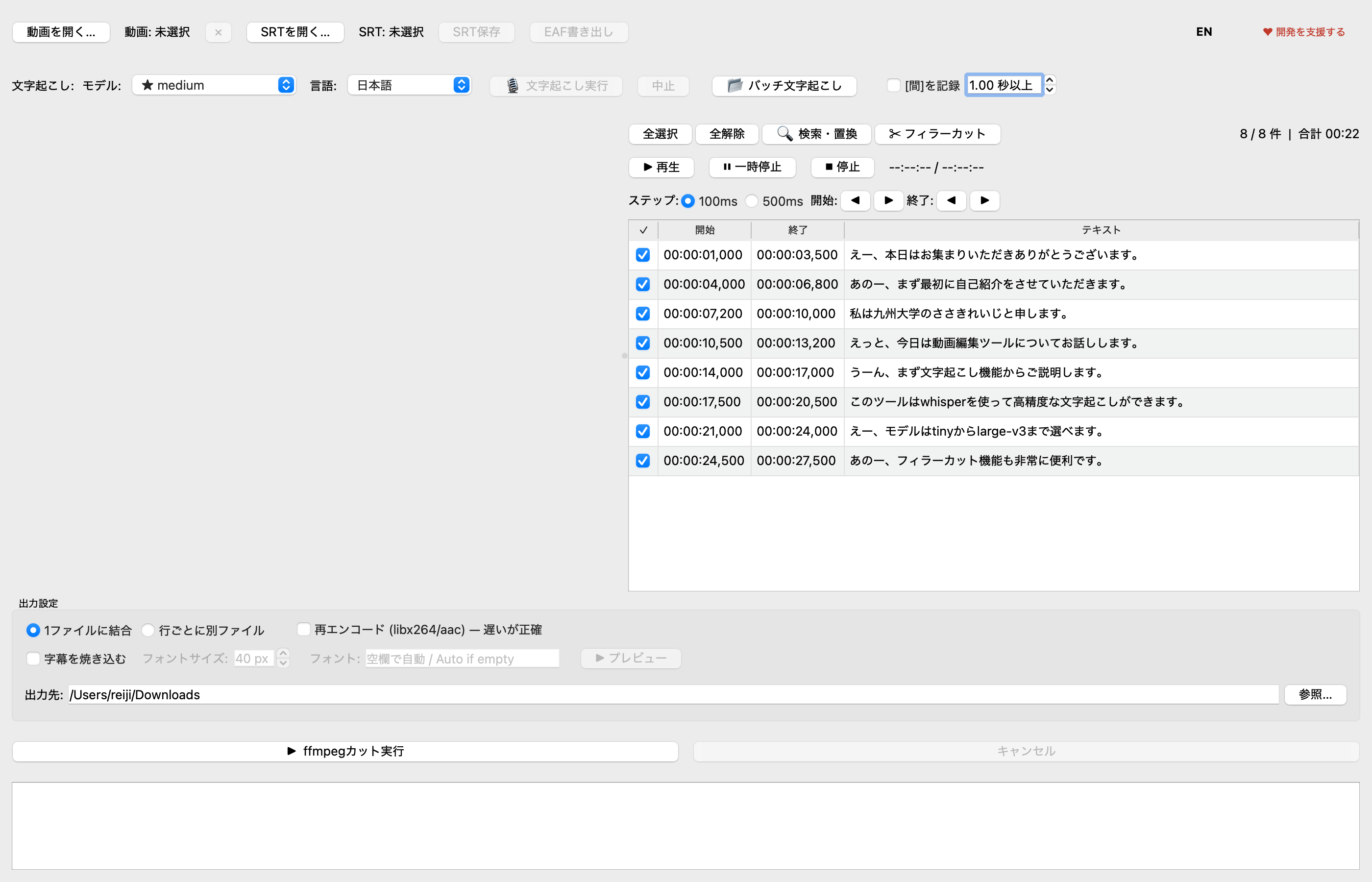Click the 中止 abort button
Screen dimensions: 1372x882
tap(663, 86)
